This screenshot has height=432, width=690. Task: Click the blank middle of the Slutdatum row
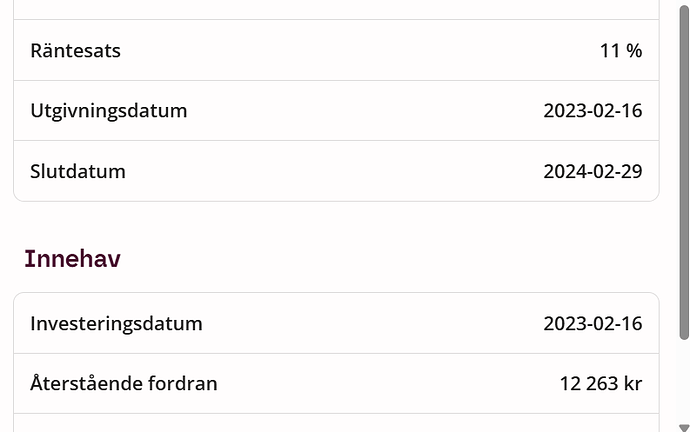(x=336, y=171)
